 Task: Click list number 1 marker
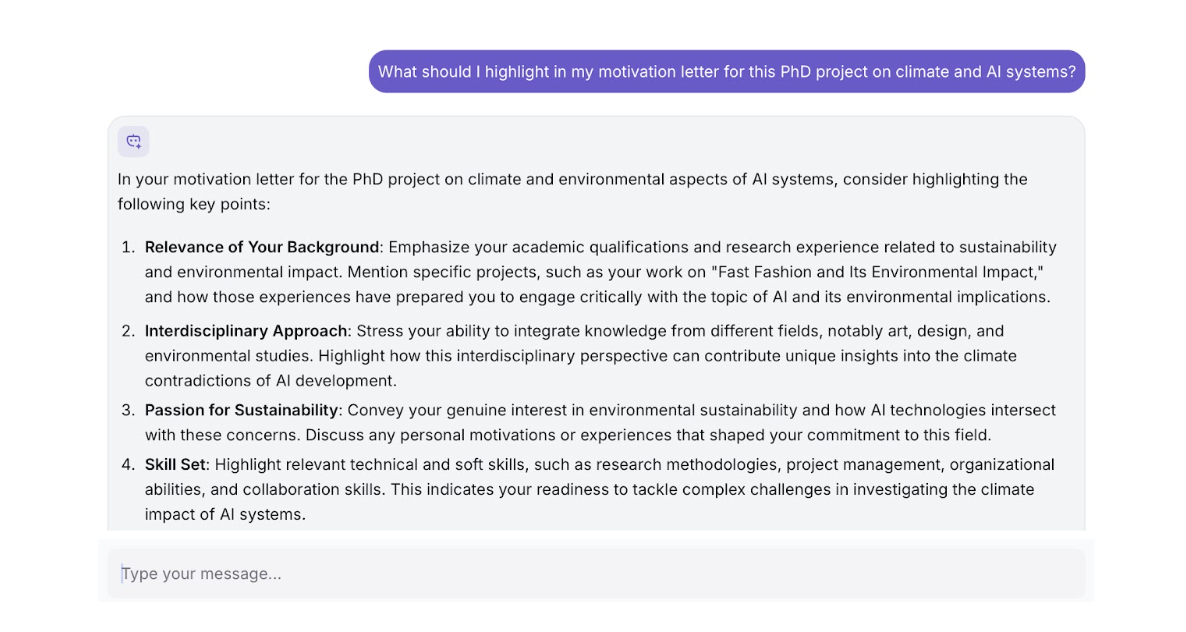tap(128, 247)
